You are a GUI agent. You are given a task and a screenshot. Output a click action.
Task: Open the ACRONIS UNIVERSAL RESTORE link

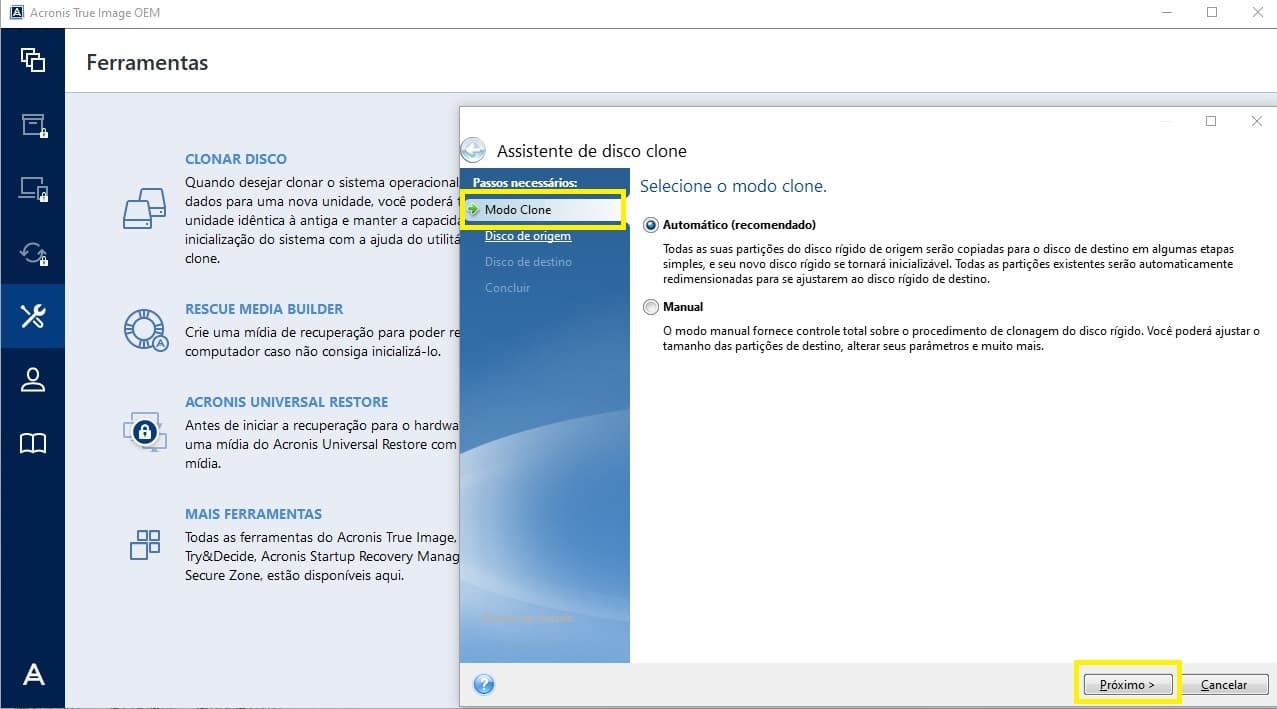pyautogui.click(x=287, y=402)
